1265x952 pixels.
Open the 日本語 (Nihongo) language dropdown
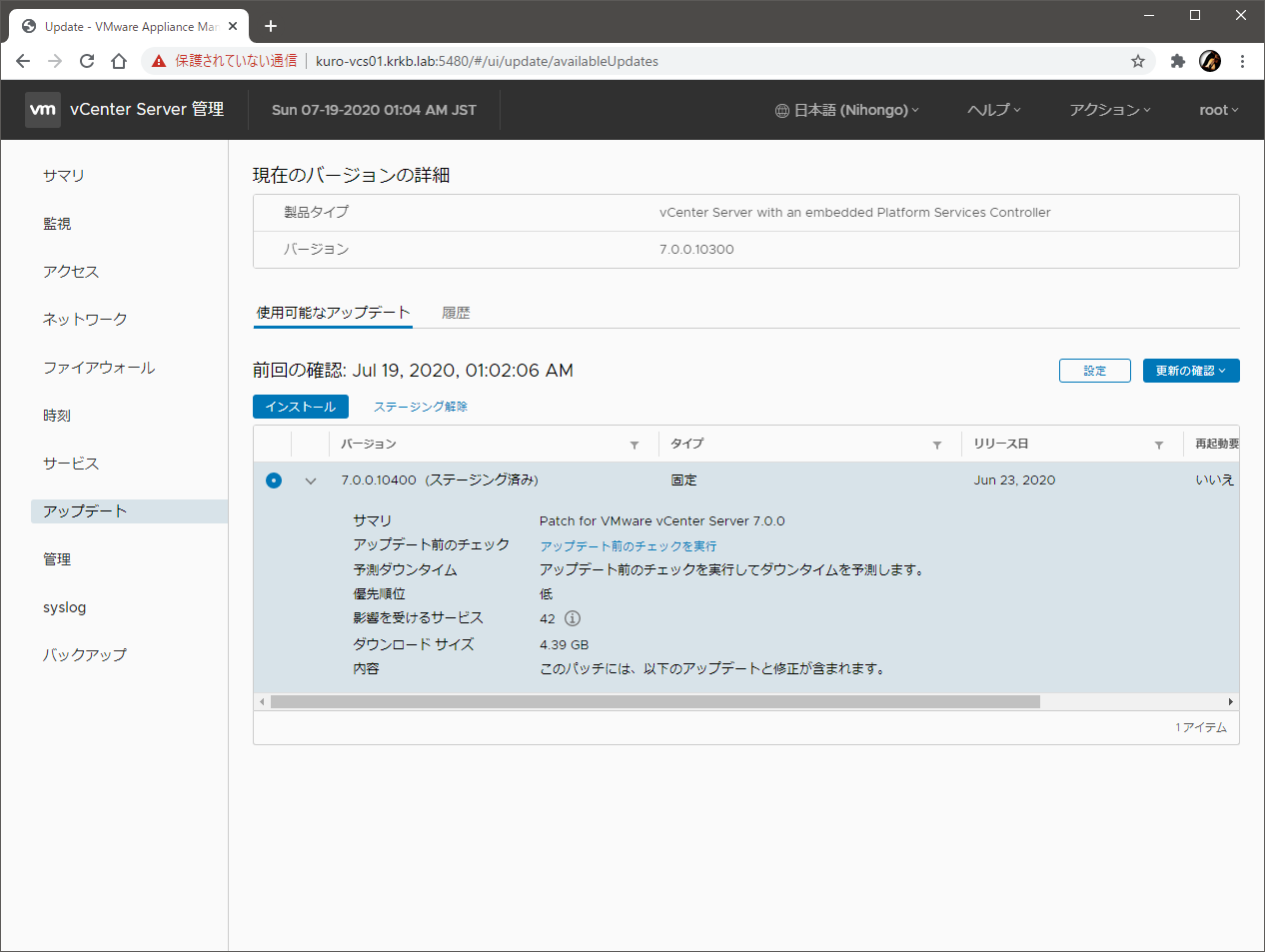pyautogui.click(x=847, y=110)
